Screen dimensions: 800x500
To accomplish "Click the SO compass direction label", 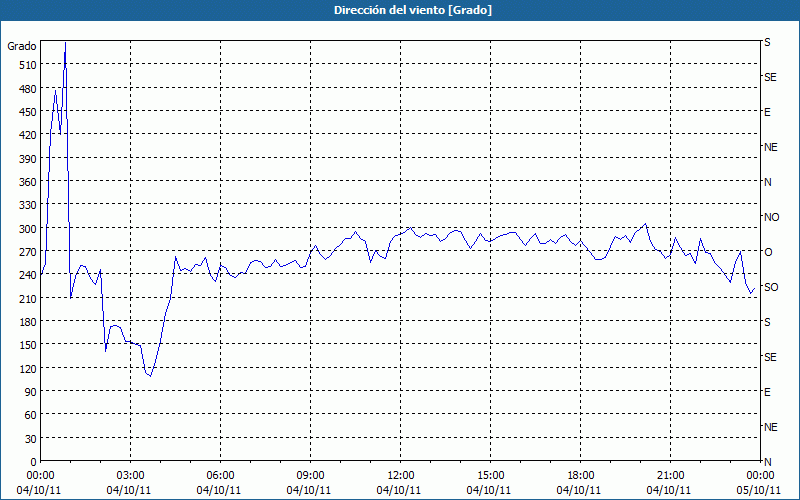I will [x=771, y=287].
